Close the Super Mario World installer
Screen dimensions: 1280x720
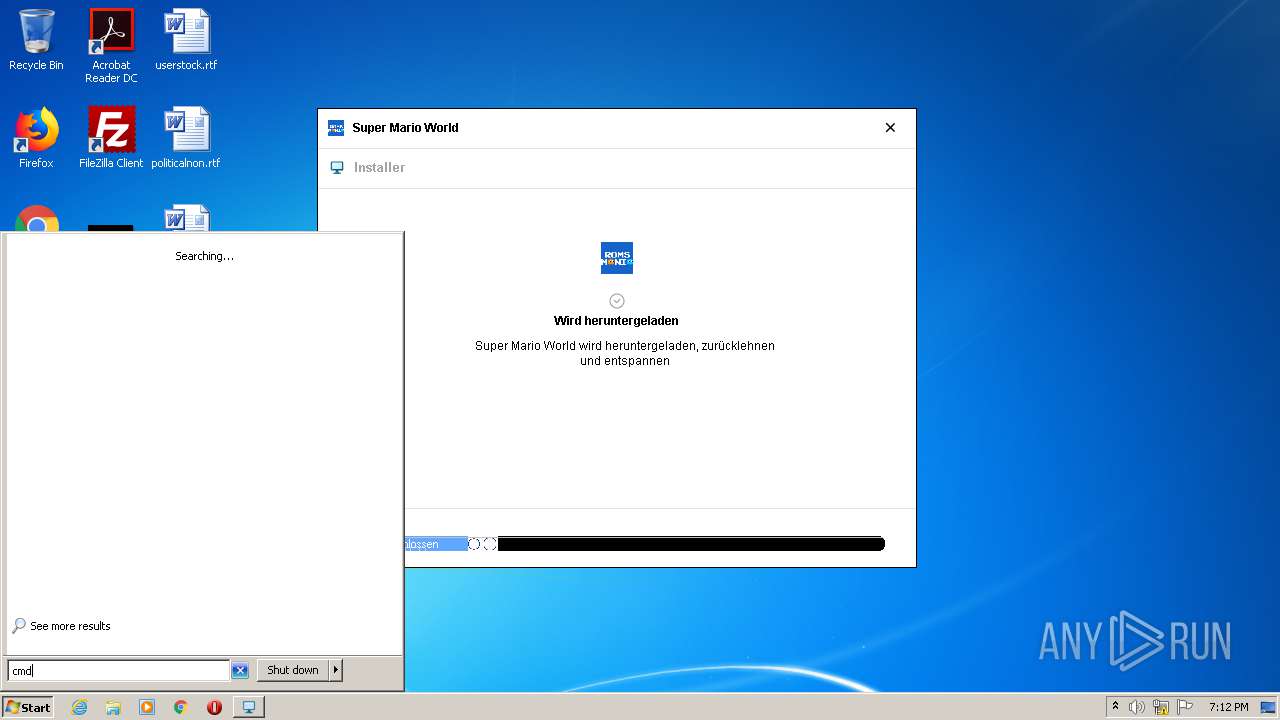(890, 128)
